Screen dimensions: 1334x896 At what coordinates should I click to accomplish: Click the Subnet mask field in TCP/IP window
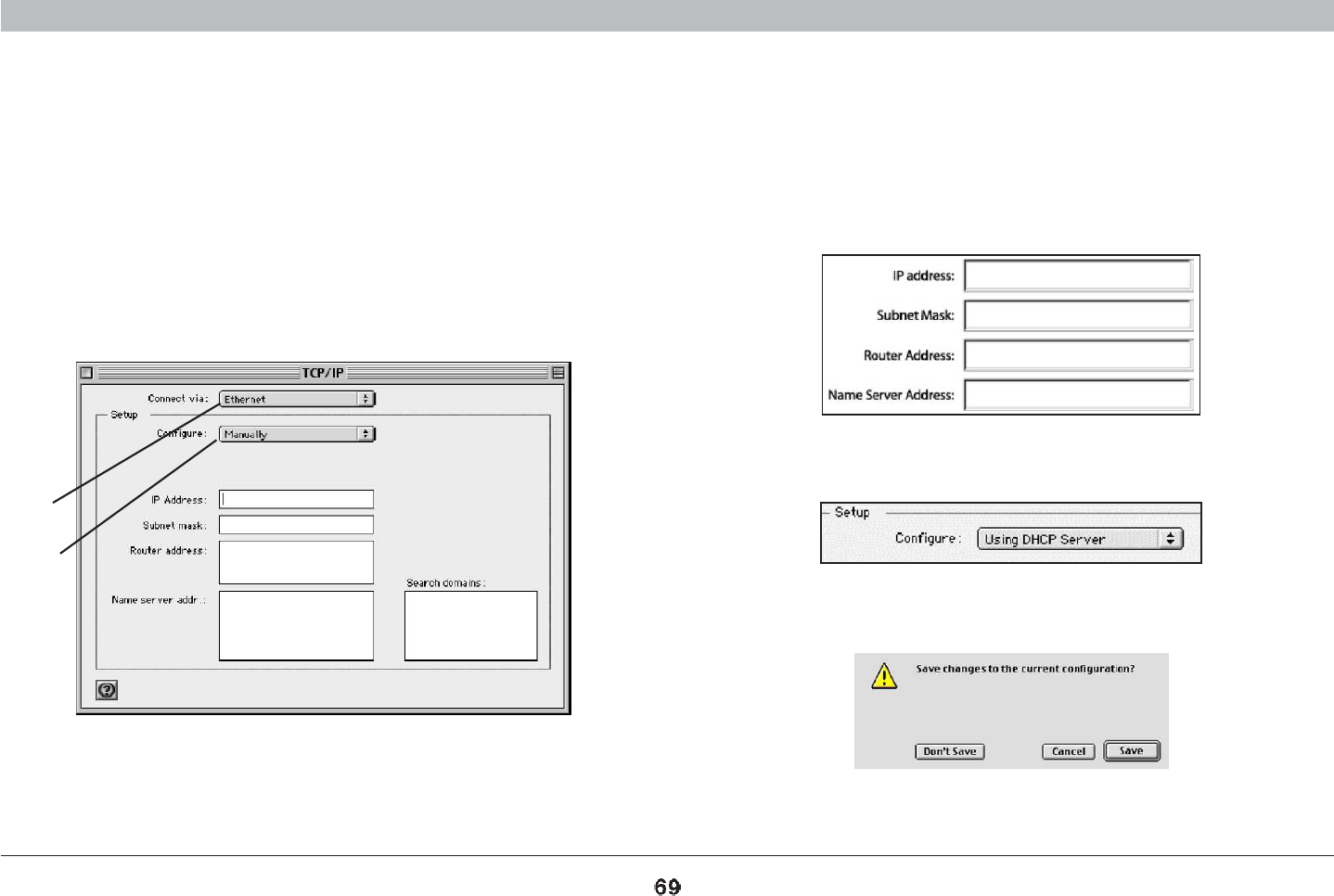tap(296, 525)
